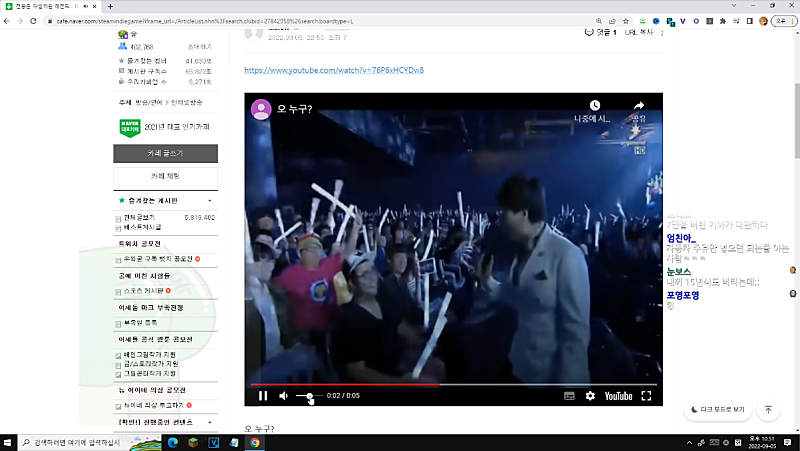Open the YouTube logo link in player
This screenshot has width=800, height=451.
(x=617, y=396)
